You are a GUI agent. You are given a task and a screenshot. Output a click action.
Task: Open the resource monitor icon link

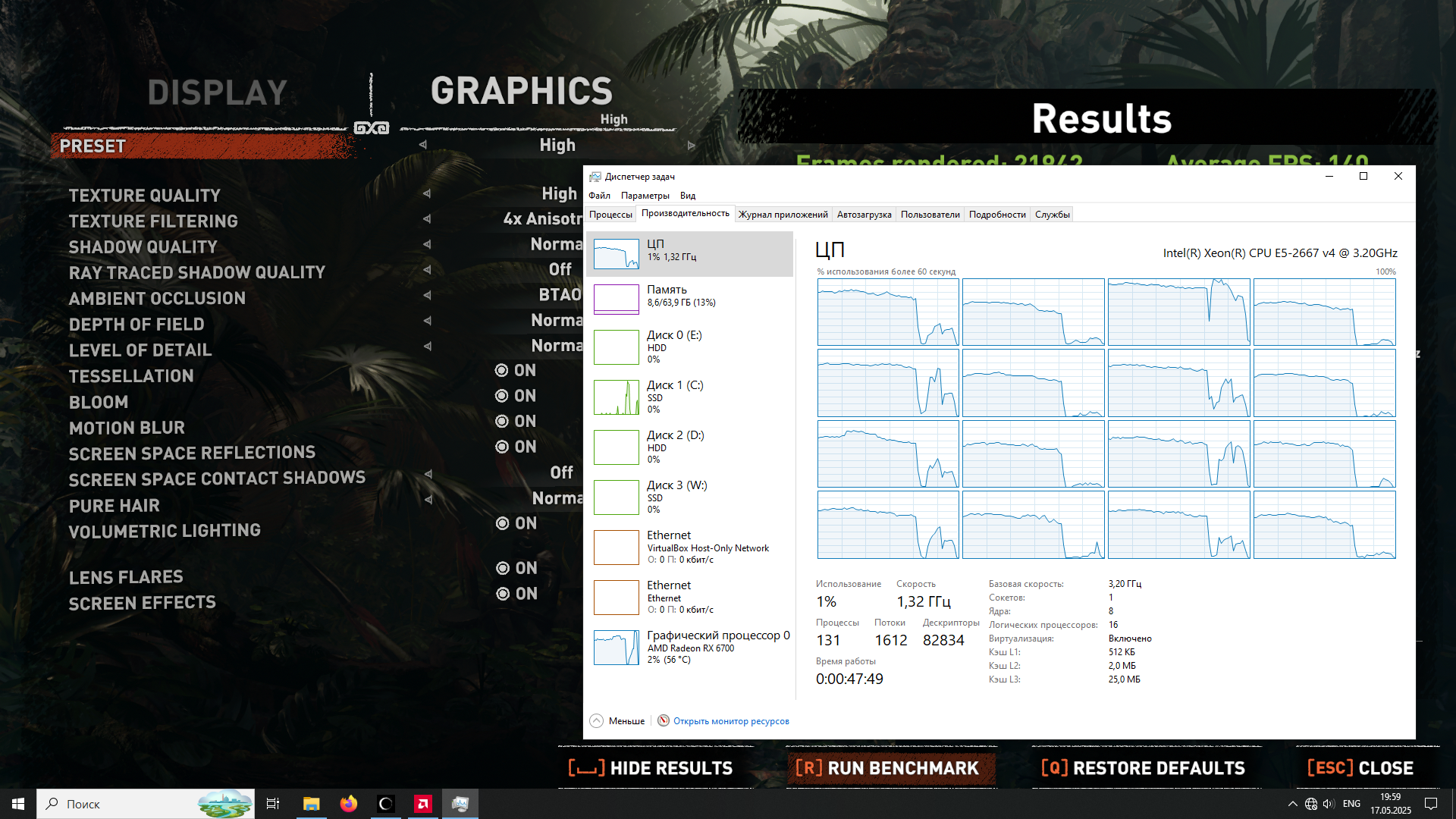[x=664, y=720]
